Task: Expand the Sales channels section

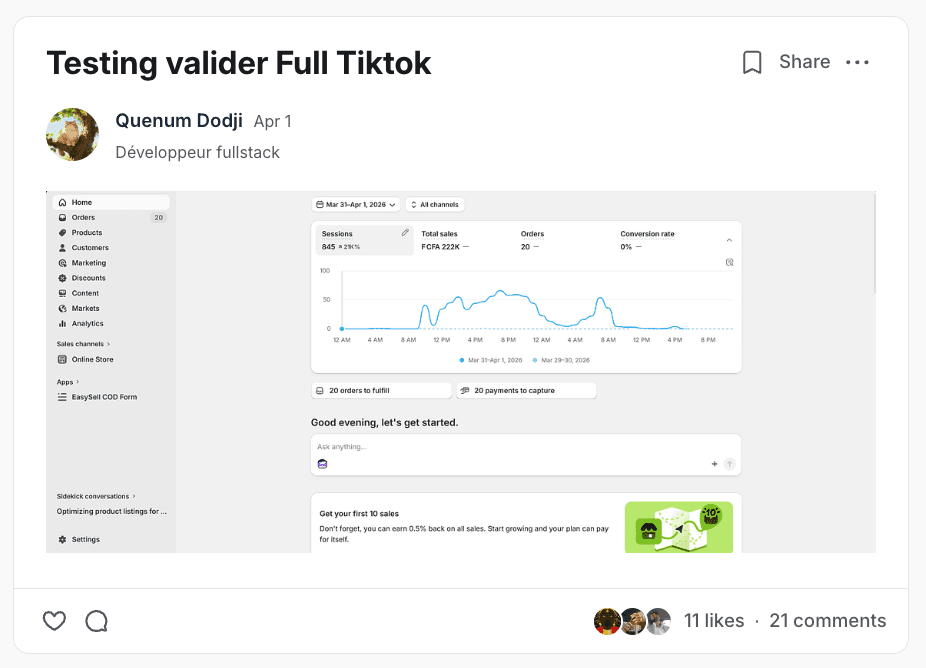Action: 83,344
